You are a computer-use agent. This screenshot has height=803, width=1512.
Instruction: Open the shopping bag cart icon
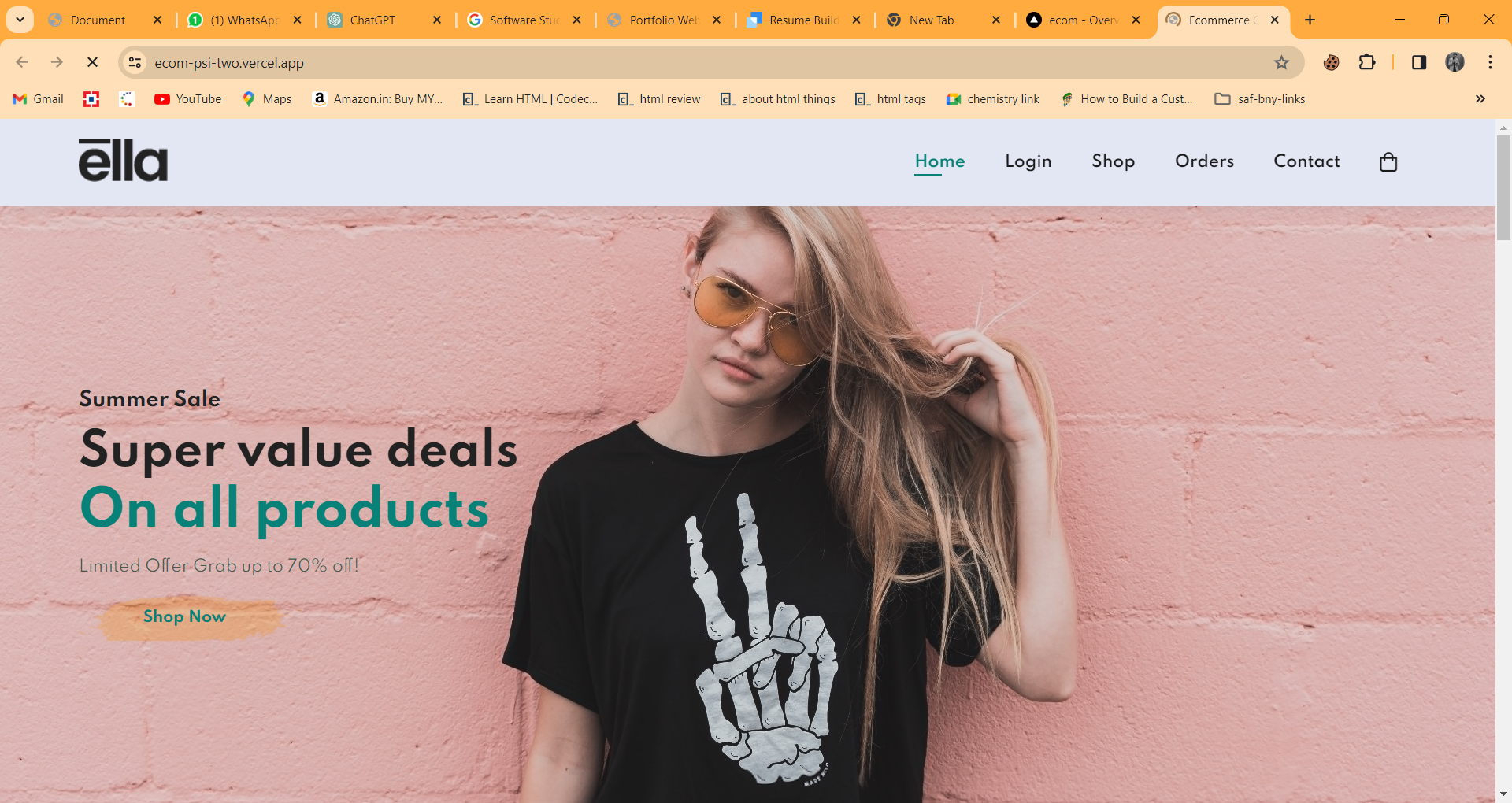pos(1388,162)
